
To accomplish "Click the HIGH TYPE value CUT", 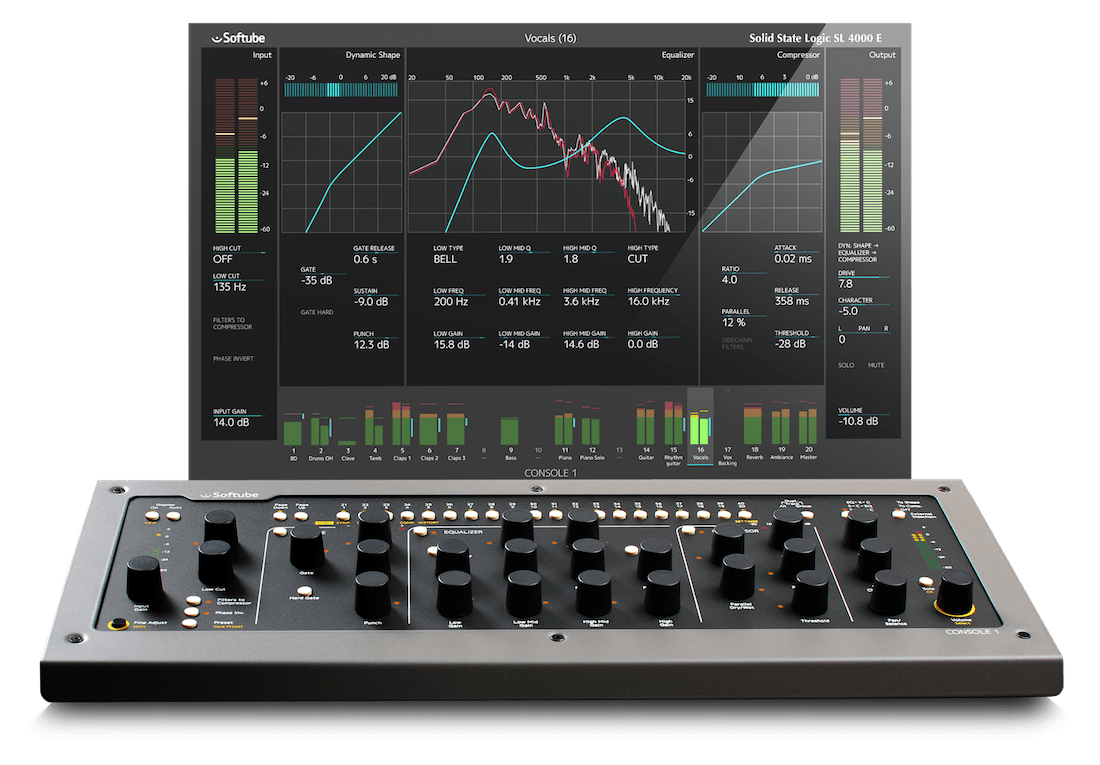I will click(x=638, y=259).
